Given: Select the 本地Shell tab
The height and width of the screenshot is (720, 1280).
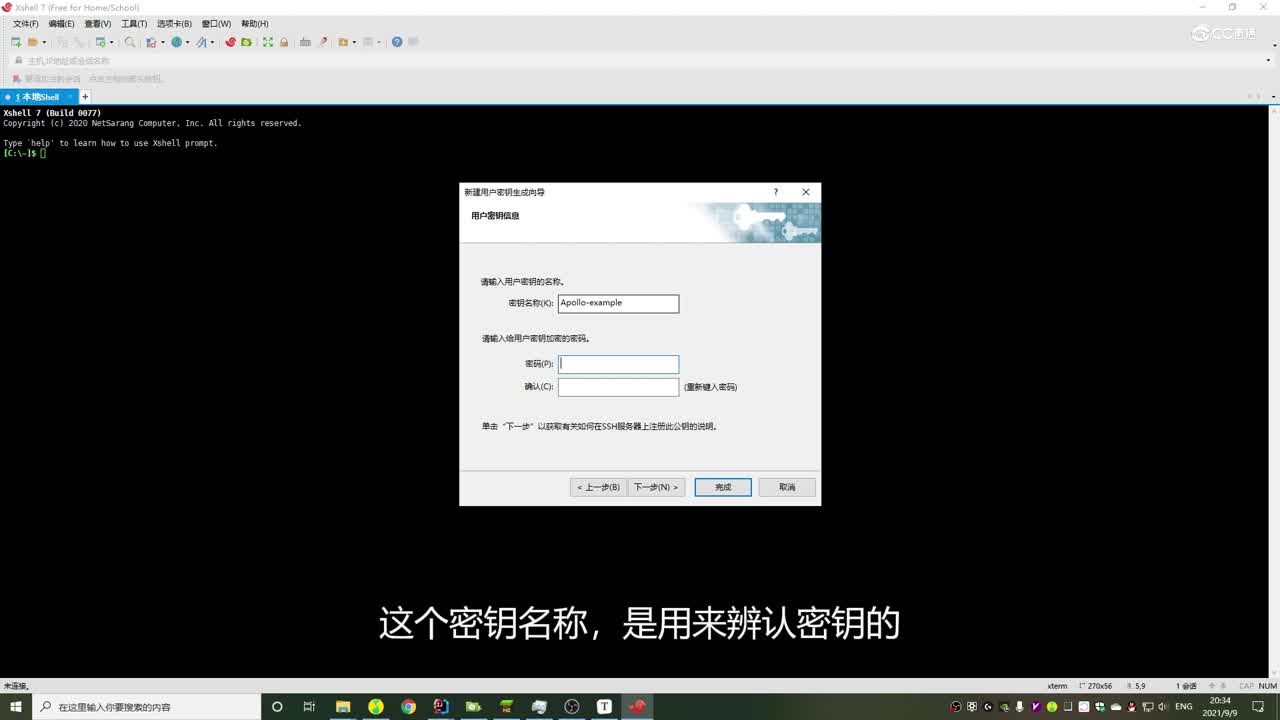Looking at the screenshot, I should (x=37, y=97).
